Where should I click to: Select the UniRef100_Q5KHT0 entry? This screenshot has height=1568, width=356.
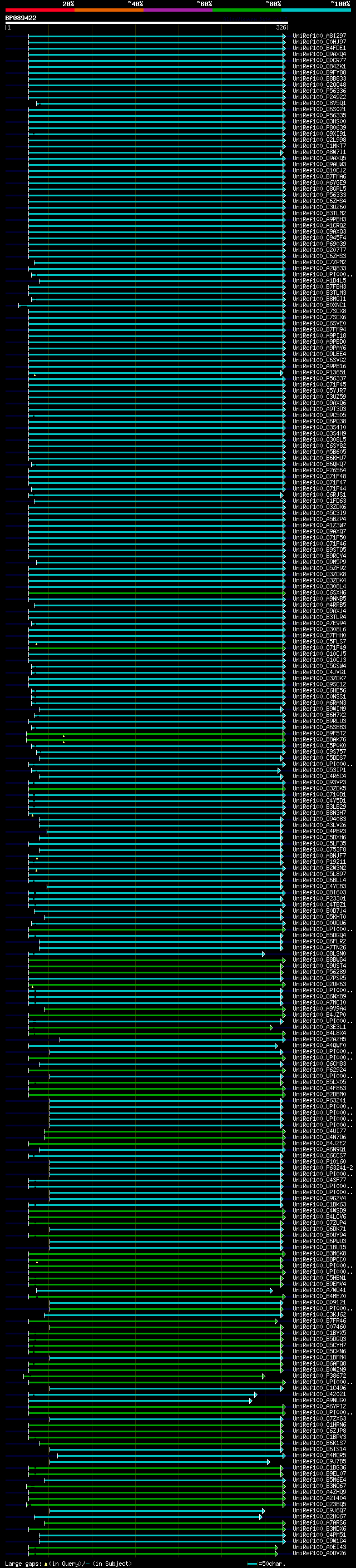point(319,917)
